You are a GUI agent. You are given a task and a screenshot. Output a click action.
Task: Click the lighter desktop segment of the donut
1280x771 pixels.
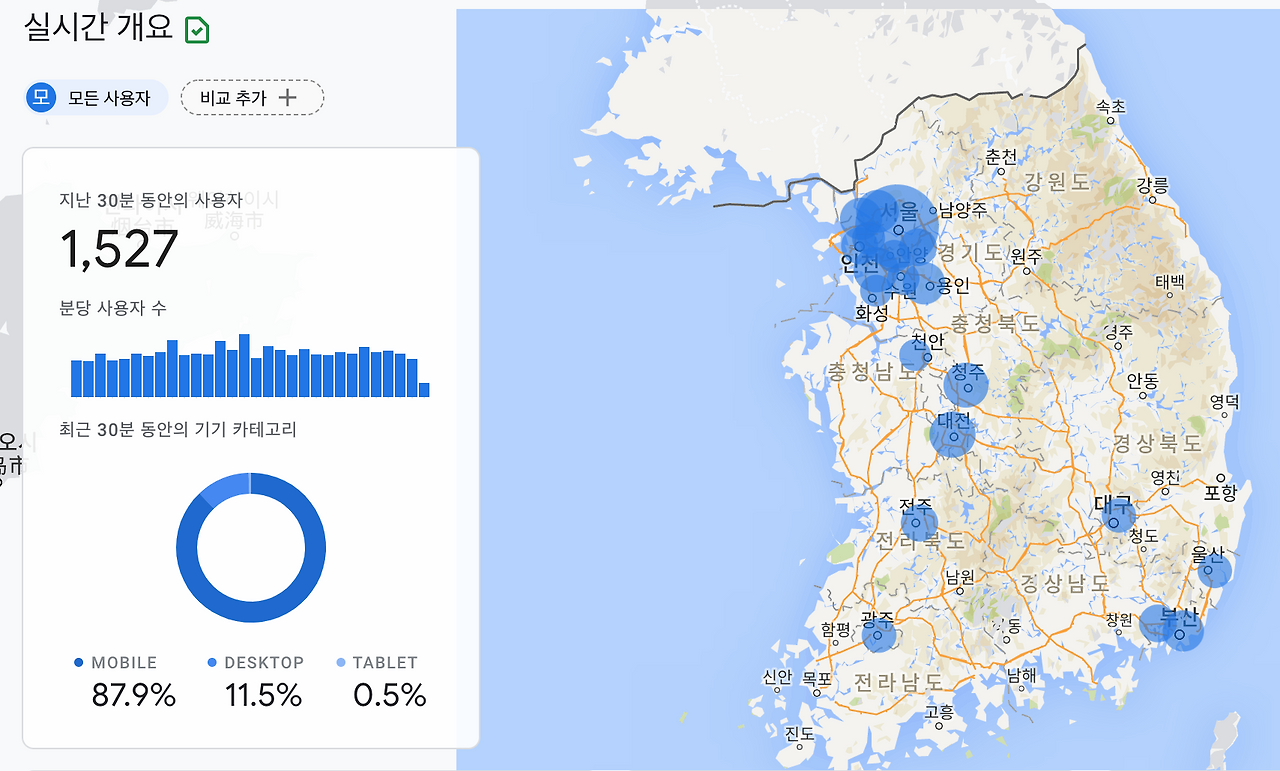tap(225, 487)
